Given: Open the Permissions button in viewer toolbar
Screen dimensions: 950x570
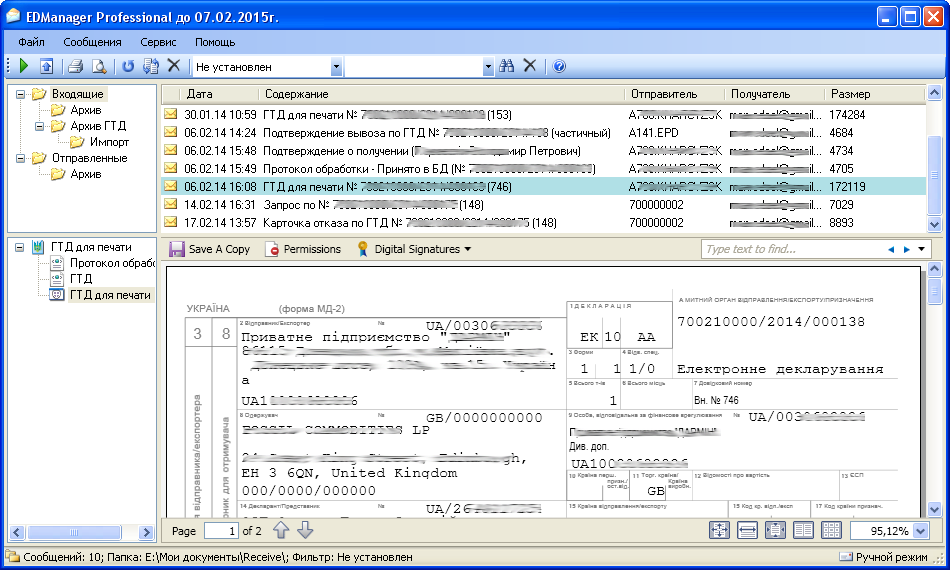Looking at the screenshot, I should (x=303, y=249).
